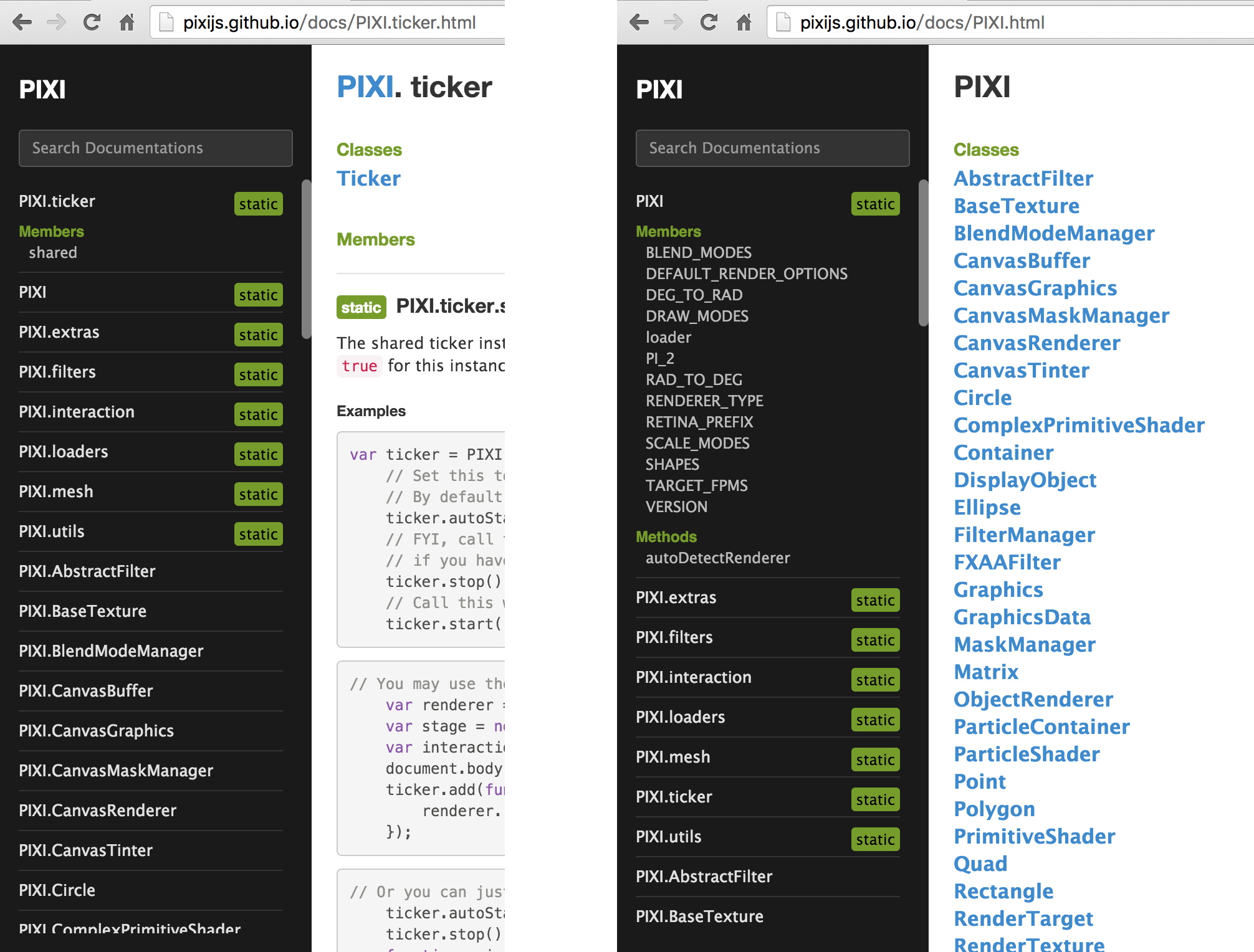Screen dimensions: 1254x952
Task: Open Circle class link in Classes list
Action: pos(983,398)
